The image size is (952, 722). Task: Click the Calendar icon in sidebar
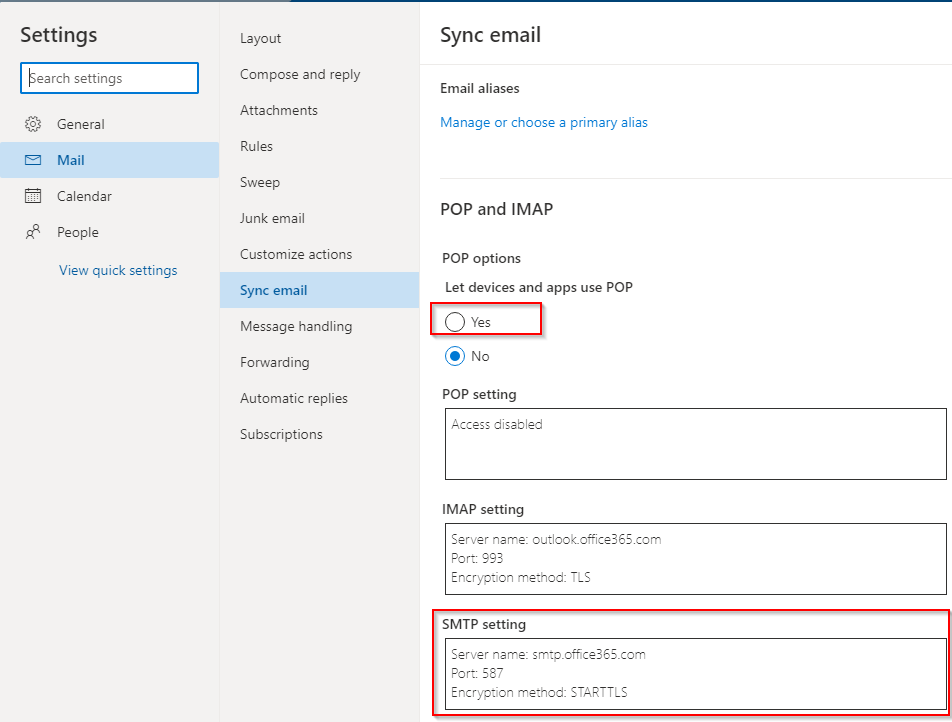[x=33, y=196]
